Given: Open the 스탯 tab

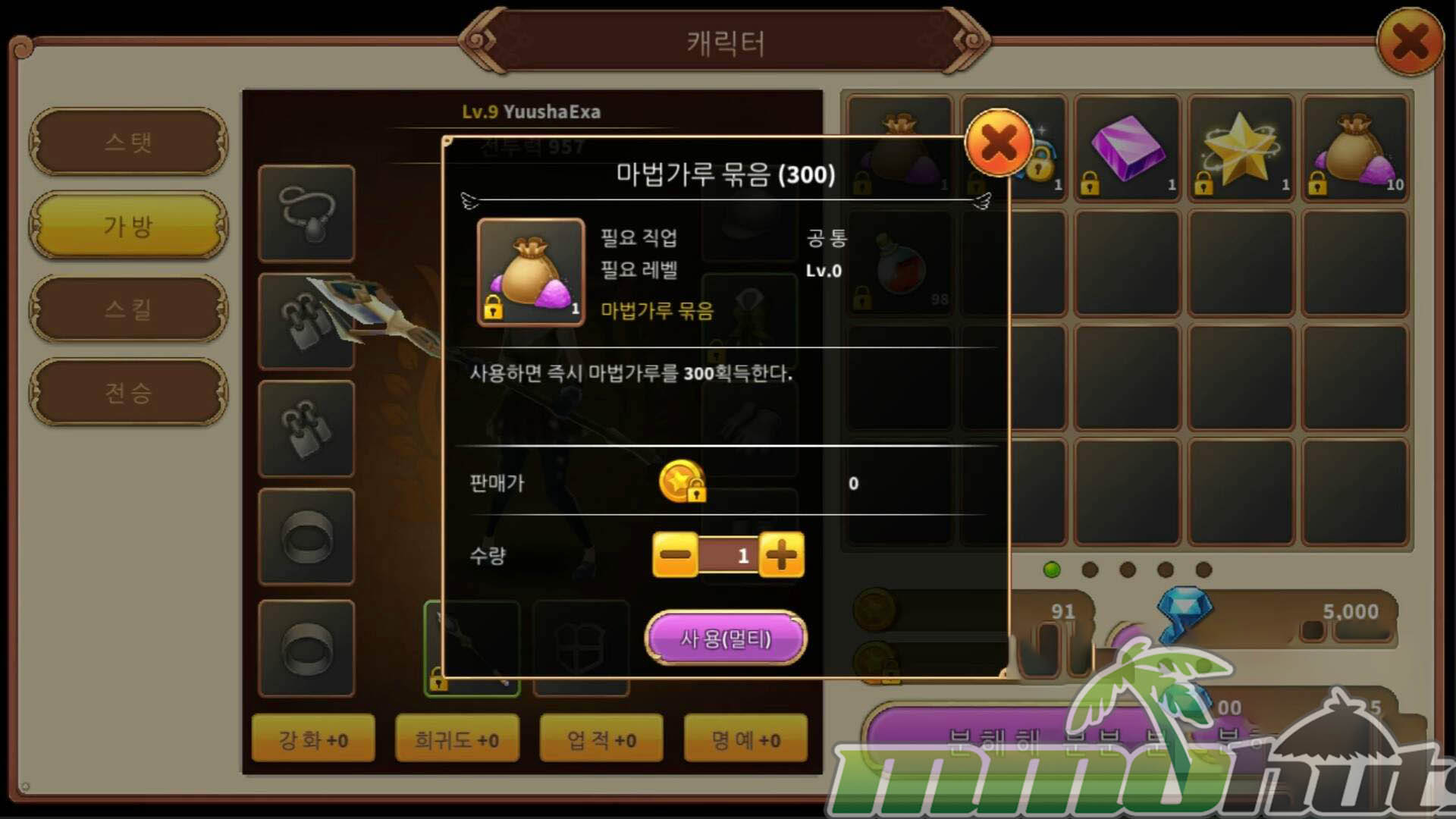Looking at the screenshot, I should [x=128, y=142].
